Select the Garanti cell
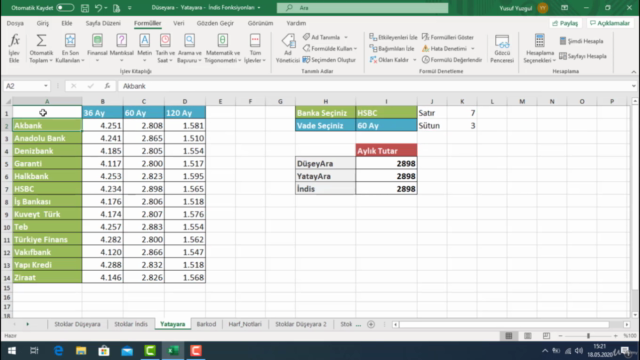This screenshot has height=360, width=640. (47, 164)
